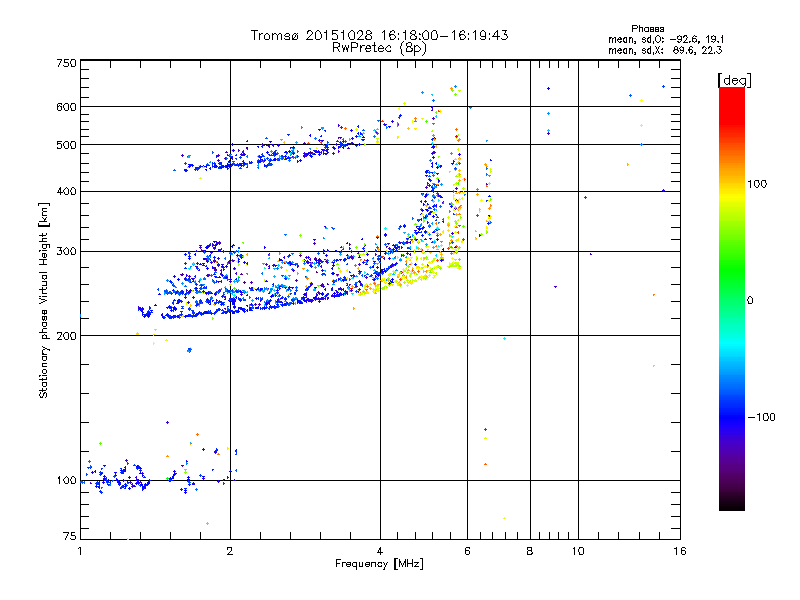This screenshot has width=800, height=600.
Task: Click the x-axis tick label '1'
Action: tap(80, 551)
